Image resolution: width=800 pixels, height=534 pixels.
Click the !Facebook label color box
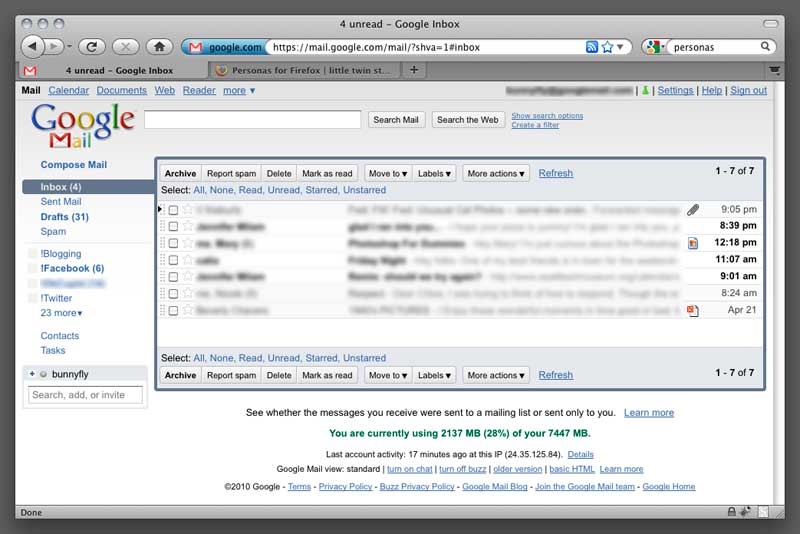tap(33, 268)
